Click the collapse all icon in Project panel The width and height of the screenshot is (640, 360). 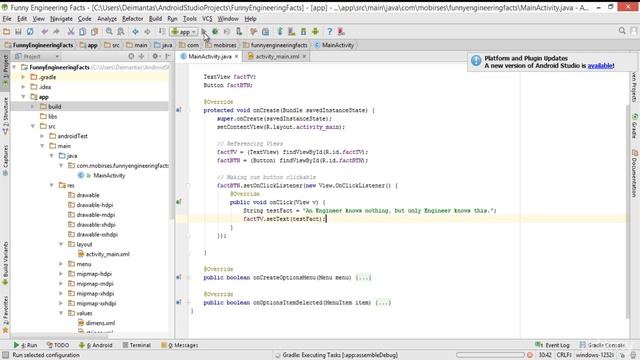pyautogui.click(x=142, y=56)
